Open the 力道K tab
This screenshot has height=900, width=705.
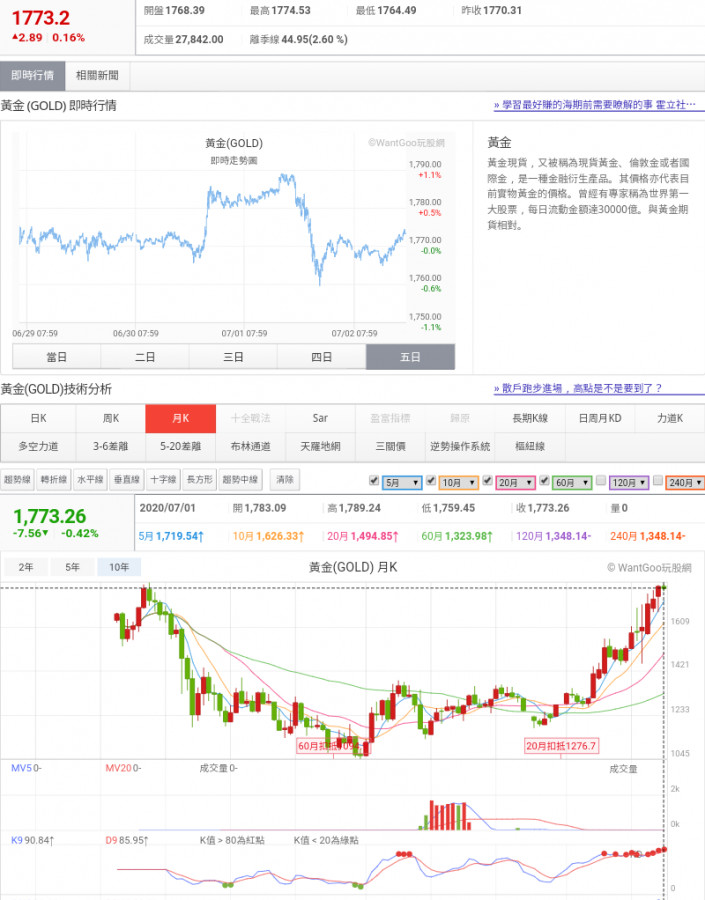point(670,418)
